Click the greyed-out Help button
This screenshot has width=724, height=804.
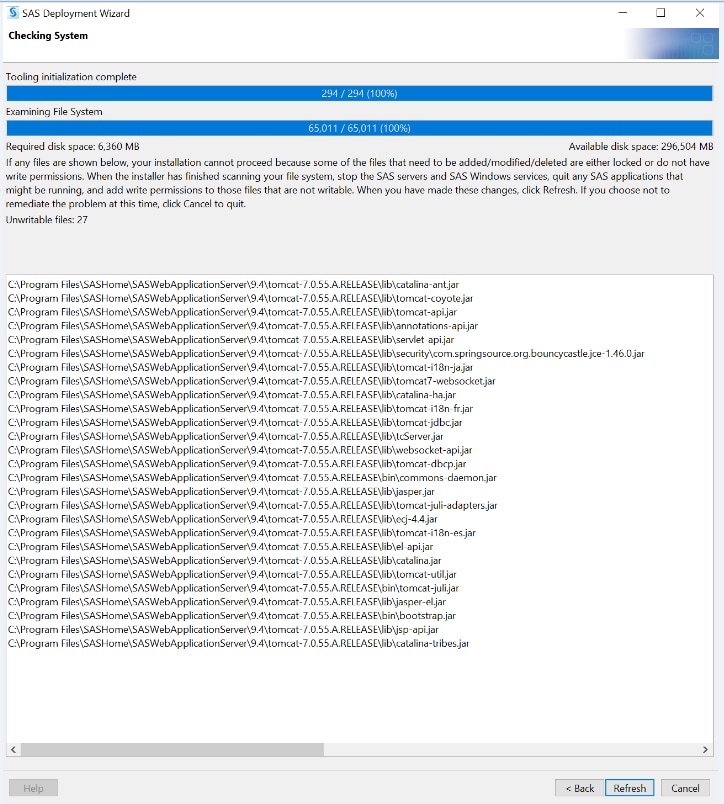[x=33, y=788]
